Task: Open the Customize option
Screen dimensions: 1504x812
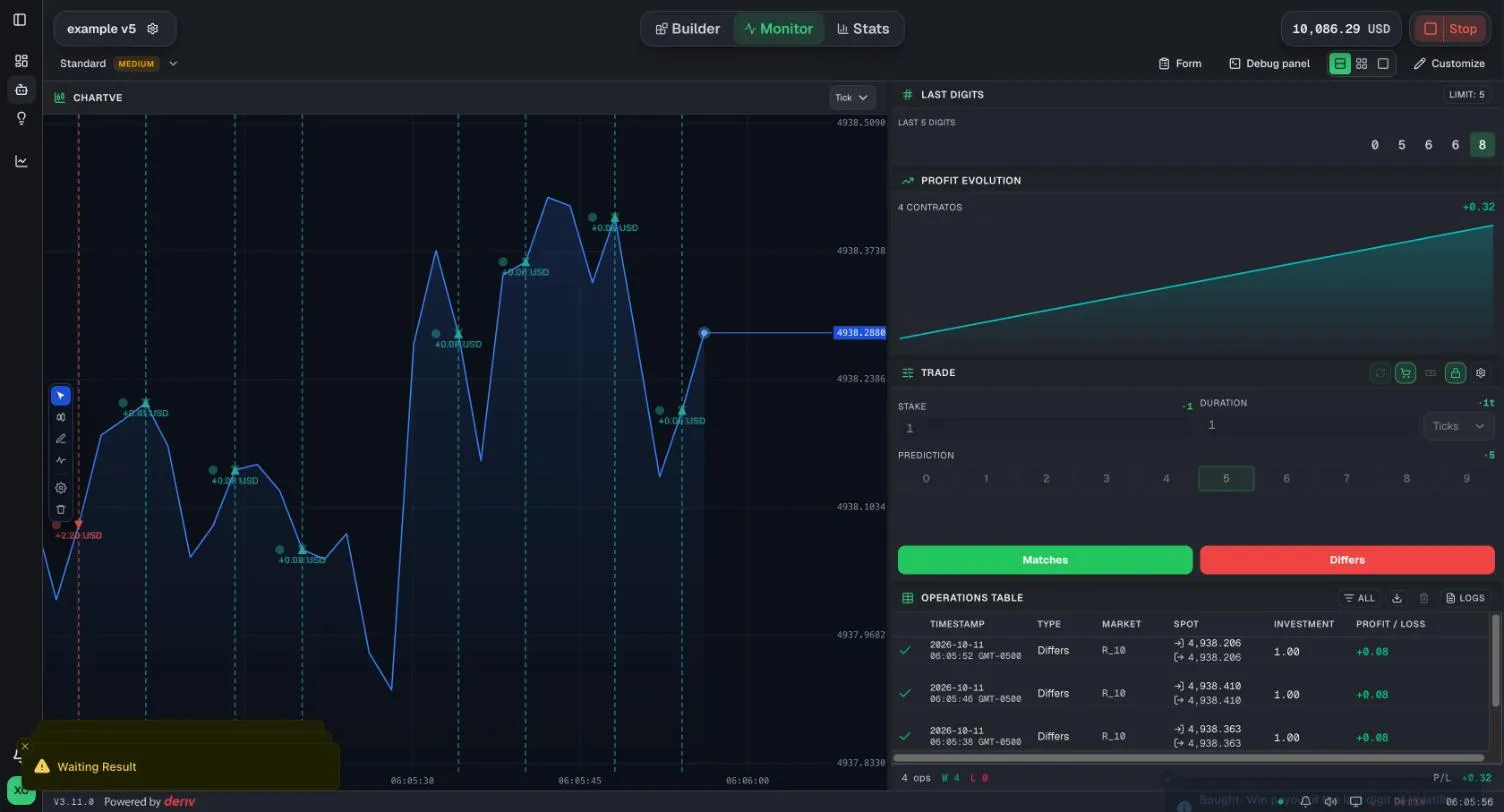Action: (x=1449, y=64)
